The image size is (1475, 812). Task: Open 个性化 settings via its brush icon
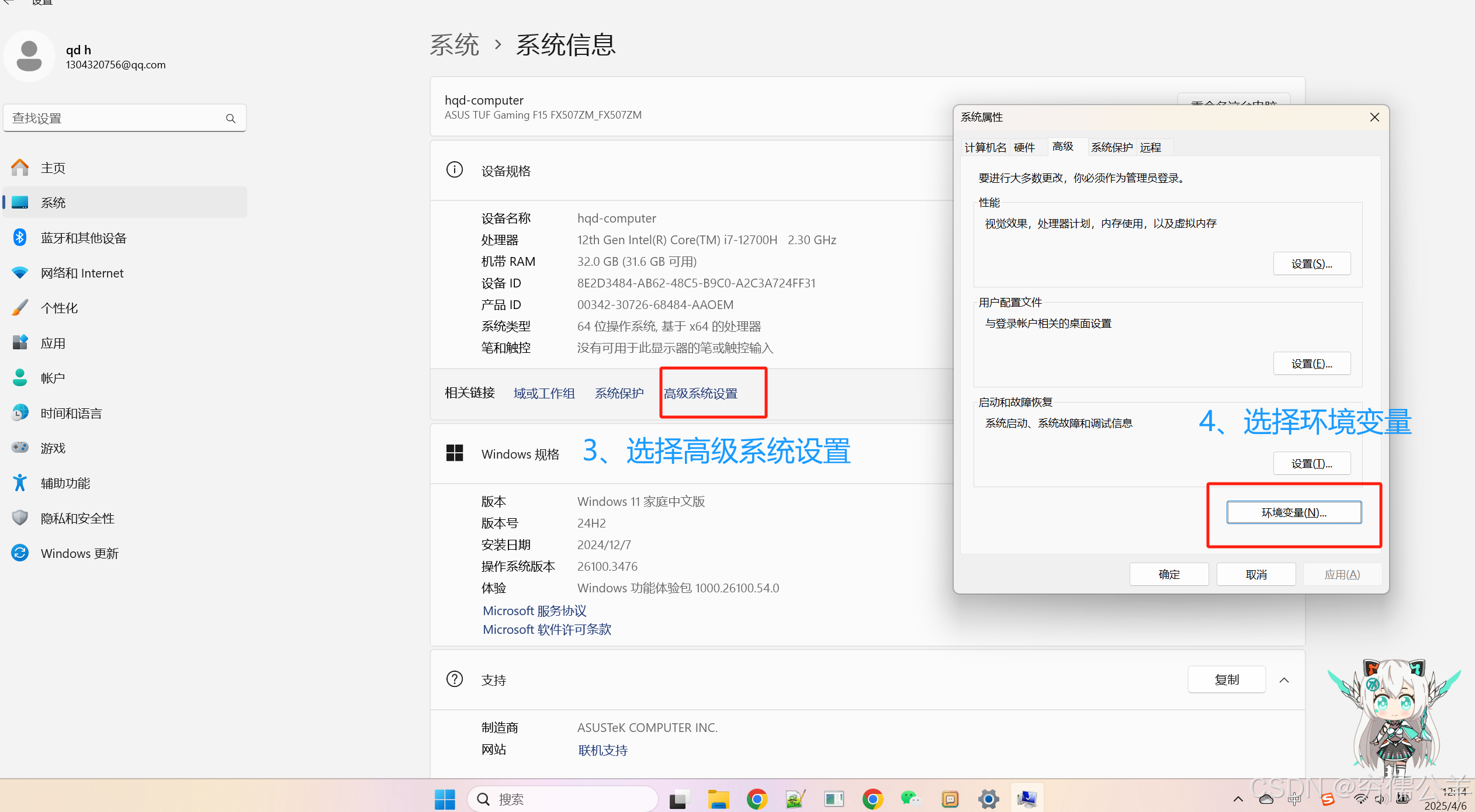click(19, 307)
